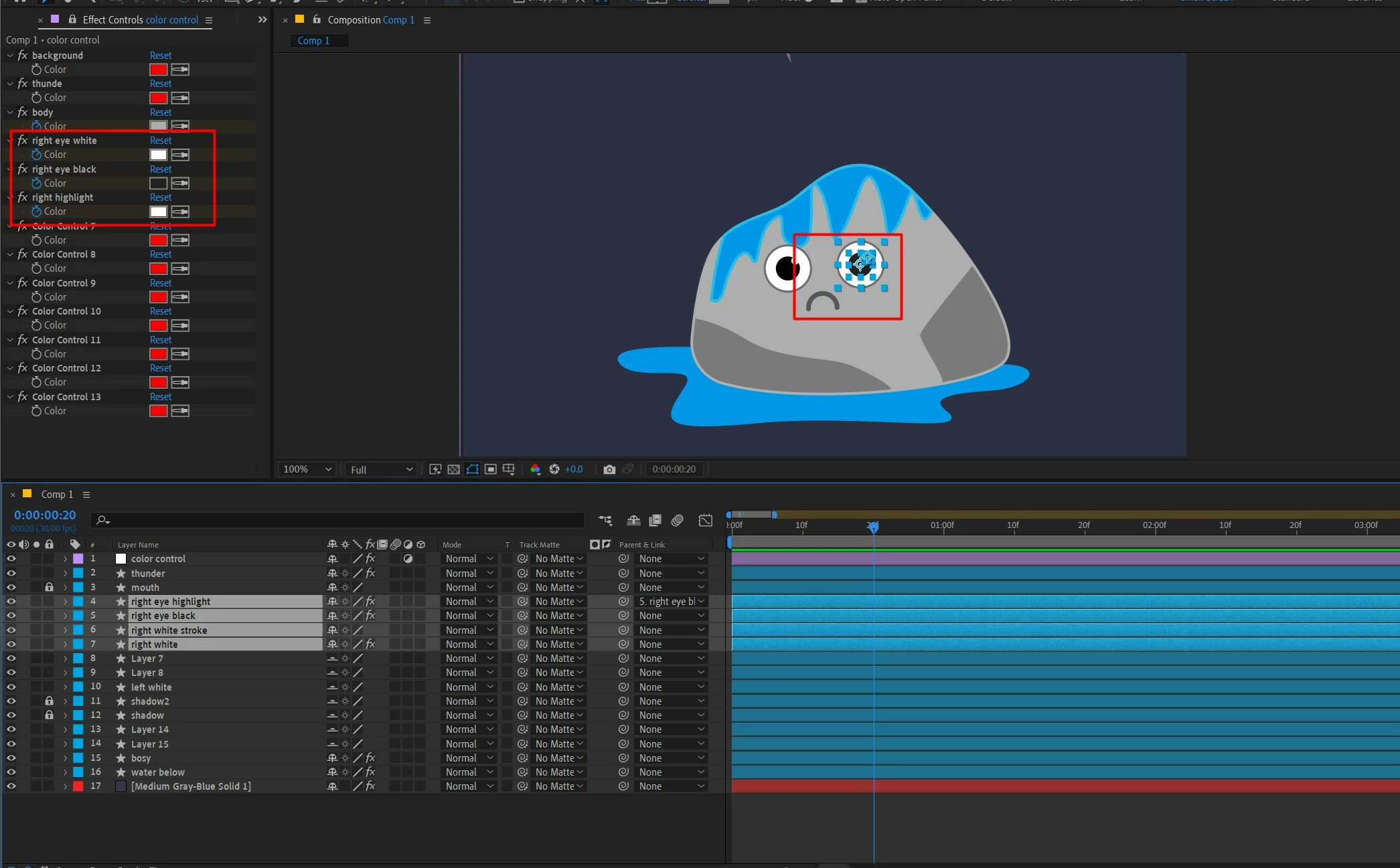This screenshot has width=1400, height=868.
Task: Click the reset exposure aperture icon
Action: tap(554, 469)
